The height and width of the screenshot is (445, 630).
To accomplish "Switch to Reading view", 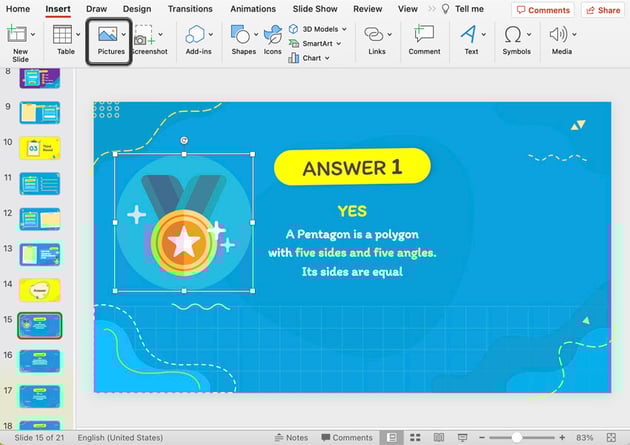I will point(439,437).
